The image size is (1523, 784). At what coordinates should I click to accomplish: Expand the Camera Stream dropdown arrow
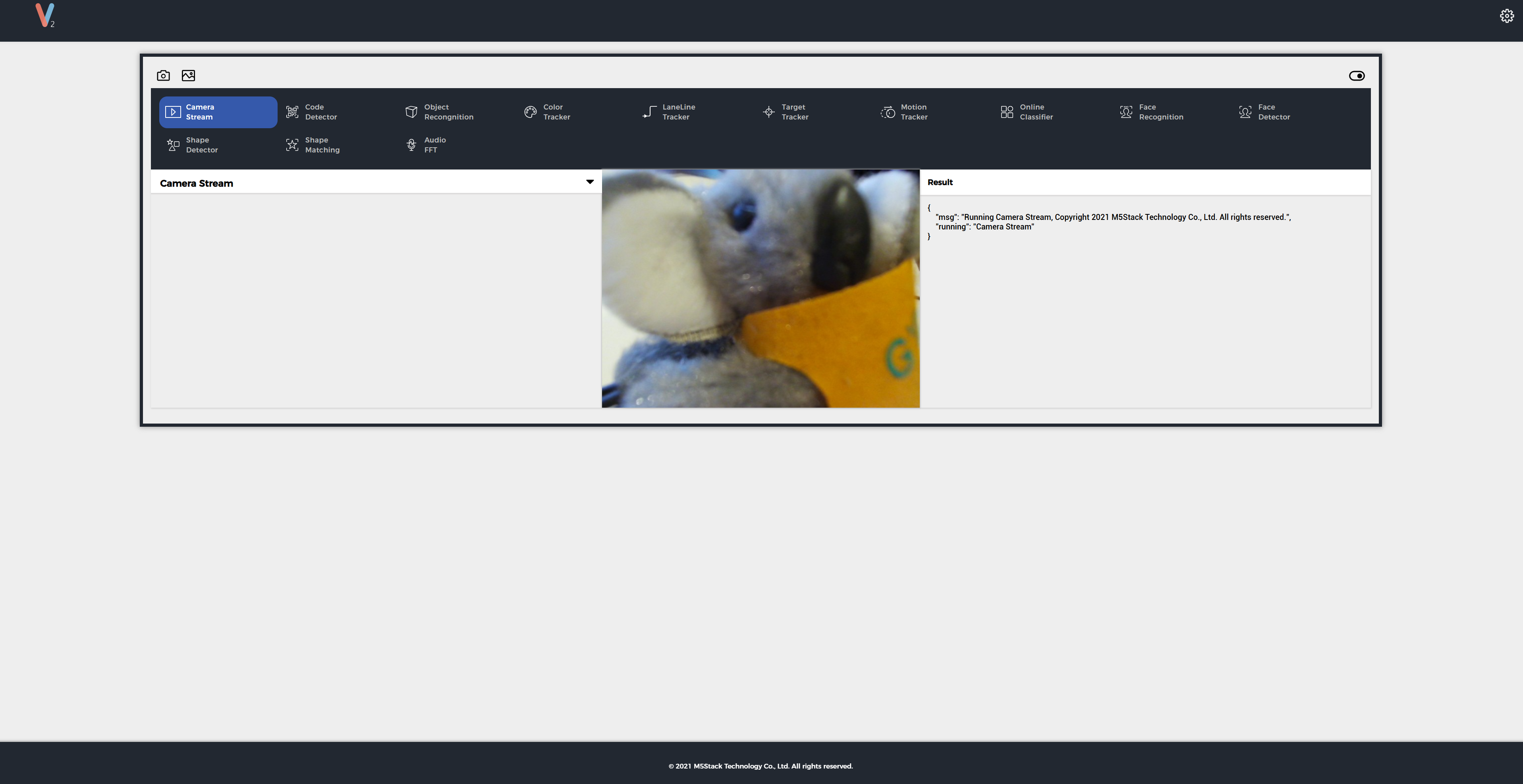(589, 182)
